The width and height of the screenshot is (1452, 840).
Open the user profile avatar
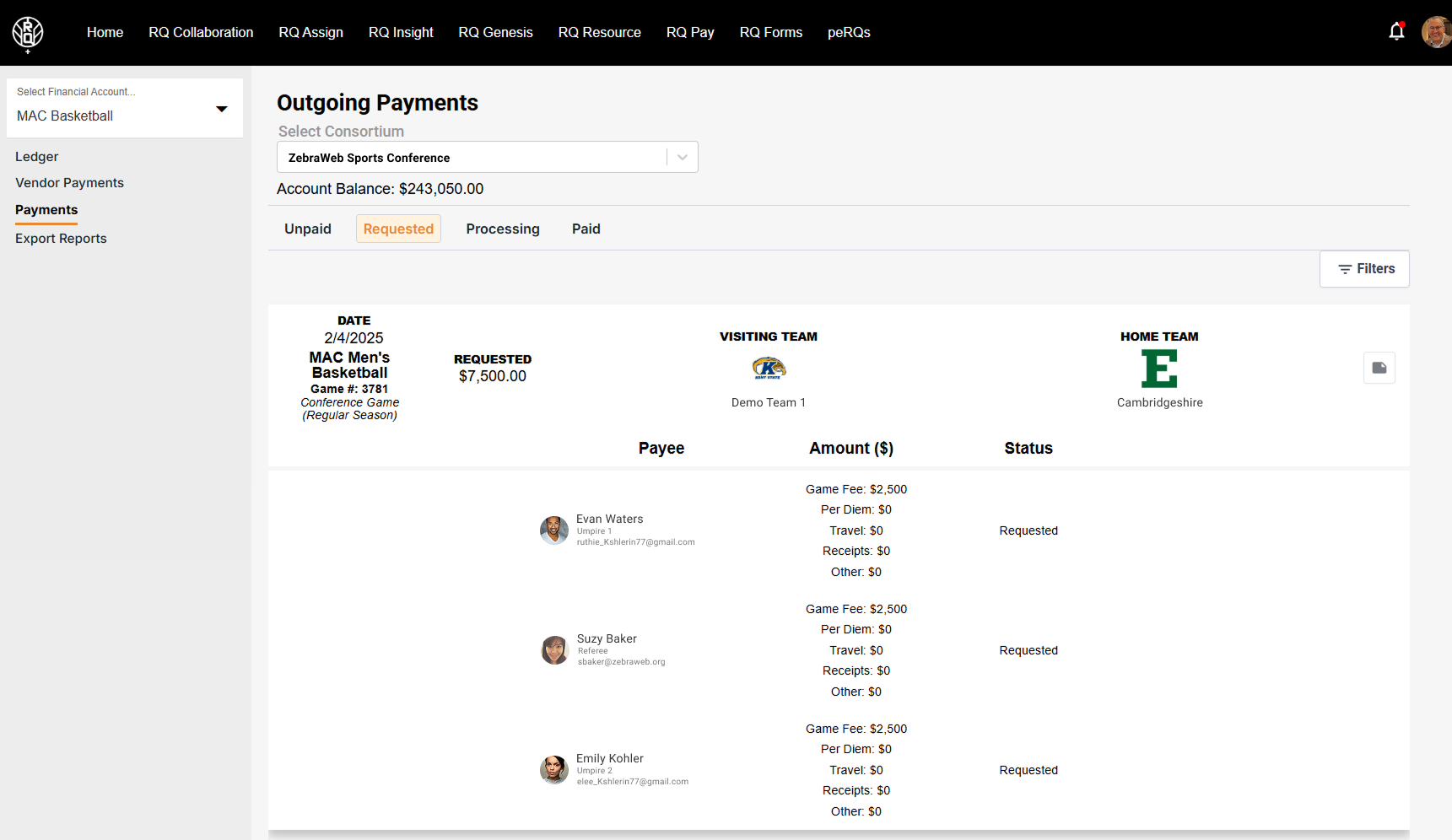(1435, 32)
